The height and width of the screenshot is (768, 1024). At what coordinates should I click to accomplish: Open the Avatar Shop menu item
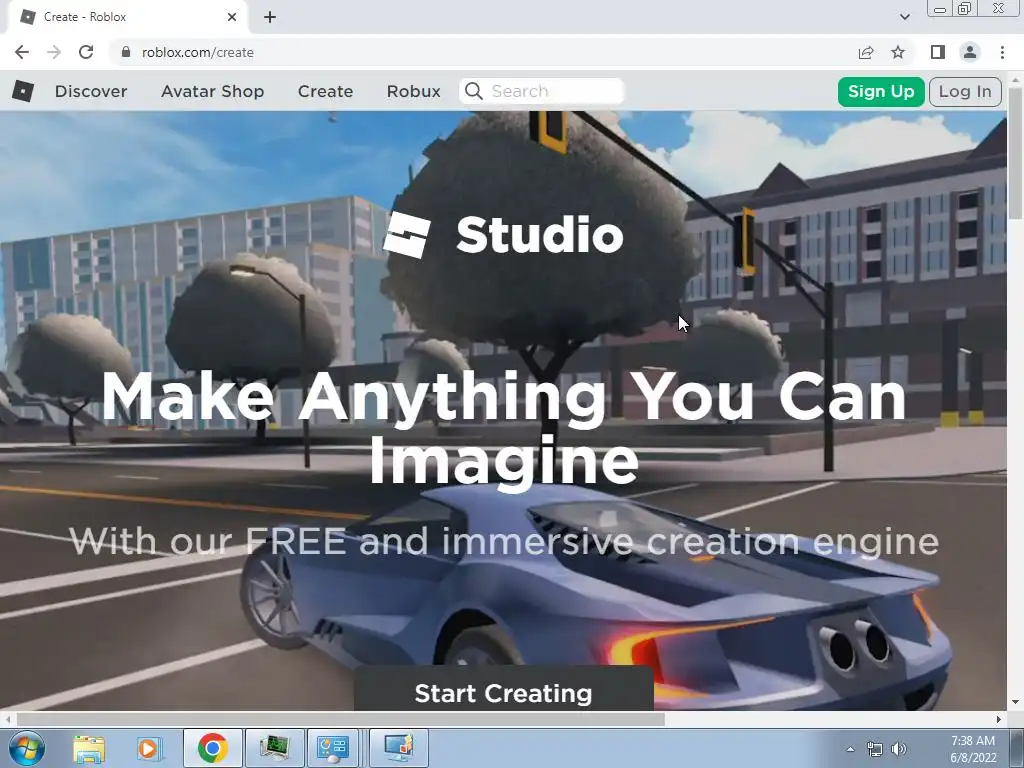click(x=212, y=91)
